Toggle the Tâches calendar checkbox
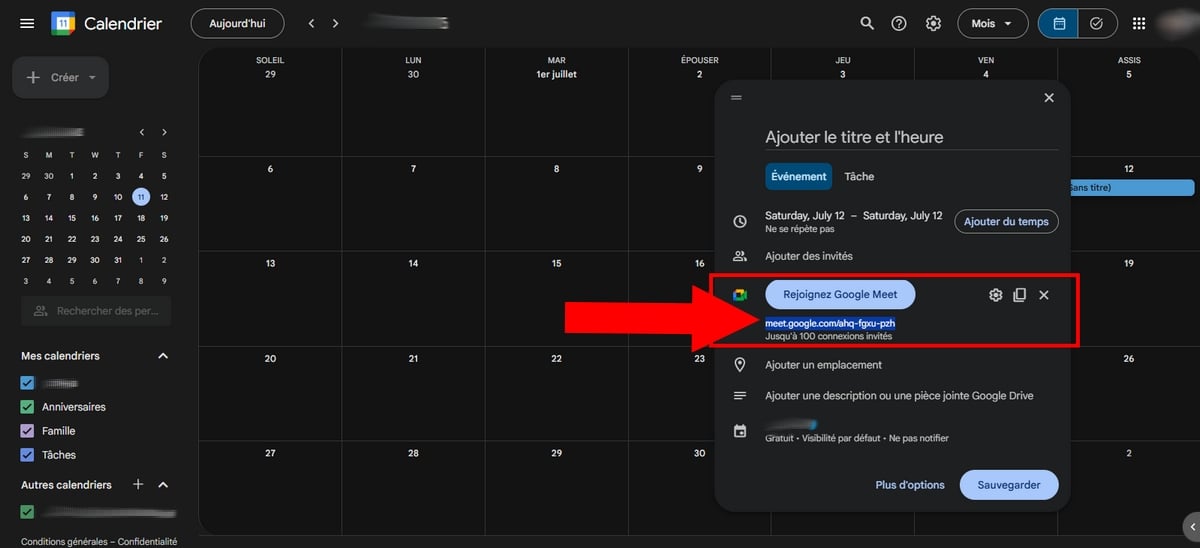This screenshot has height=548, width=1200. (x=28, y=455)
